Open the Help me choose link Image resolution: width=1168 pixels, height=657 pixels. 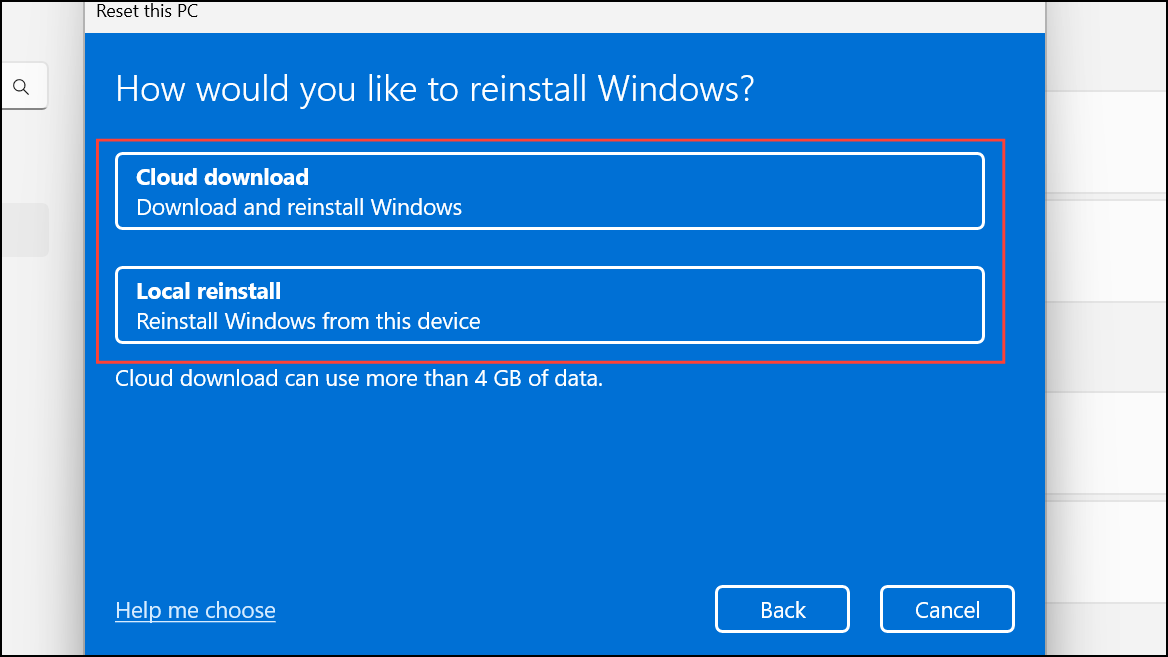pyautogui.click(x=195, y=610)
